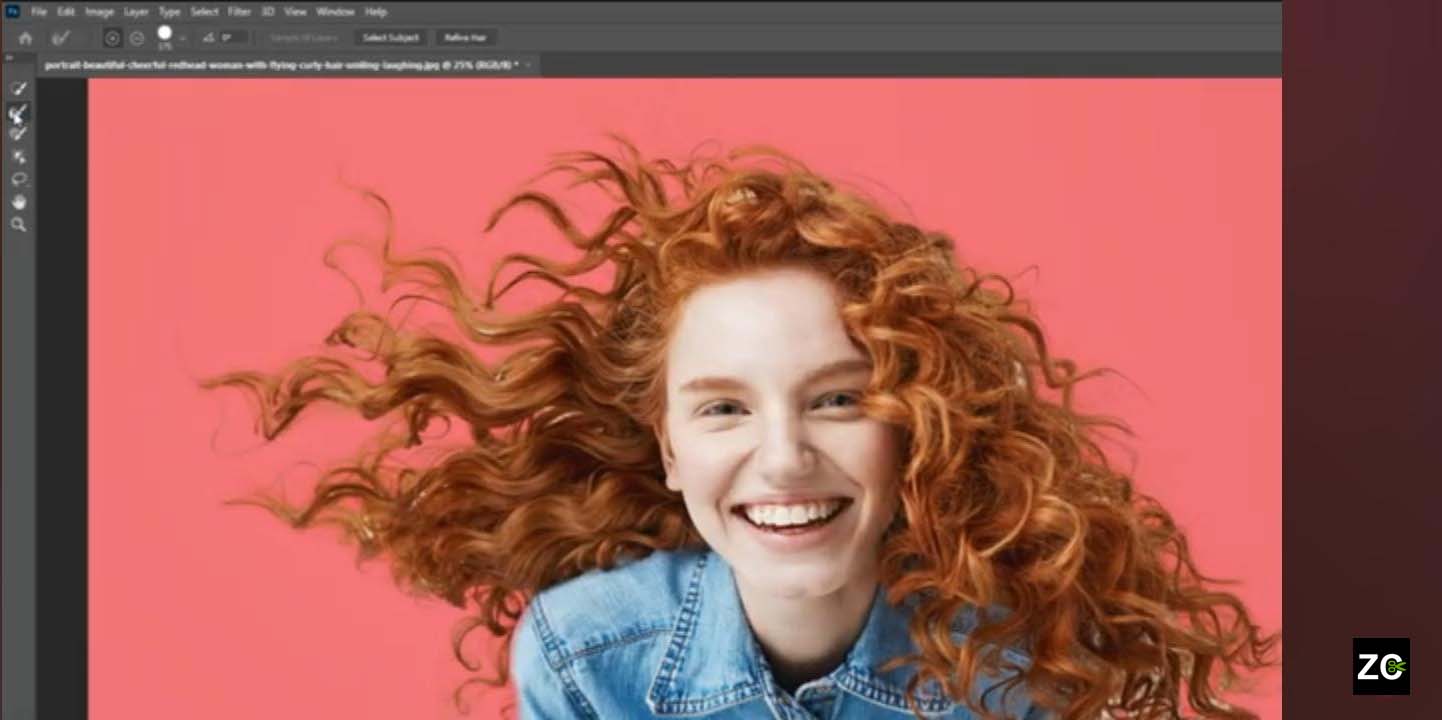Open the Edit menu
This screenshot has height=720, width=1442.
tap(66, 12)
